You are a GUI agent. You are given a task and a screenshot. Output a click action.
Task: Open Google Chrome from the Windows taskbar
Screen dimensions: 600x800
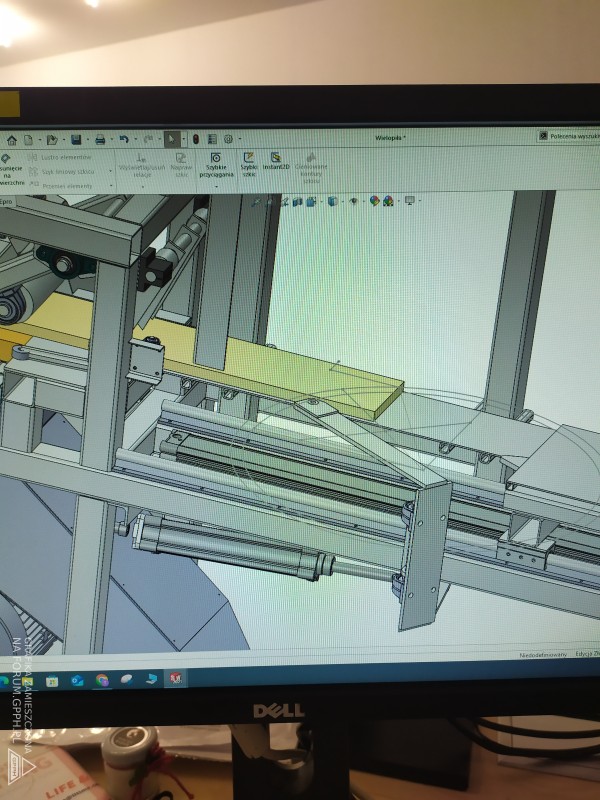coord(102,679)
